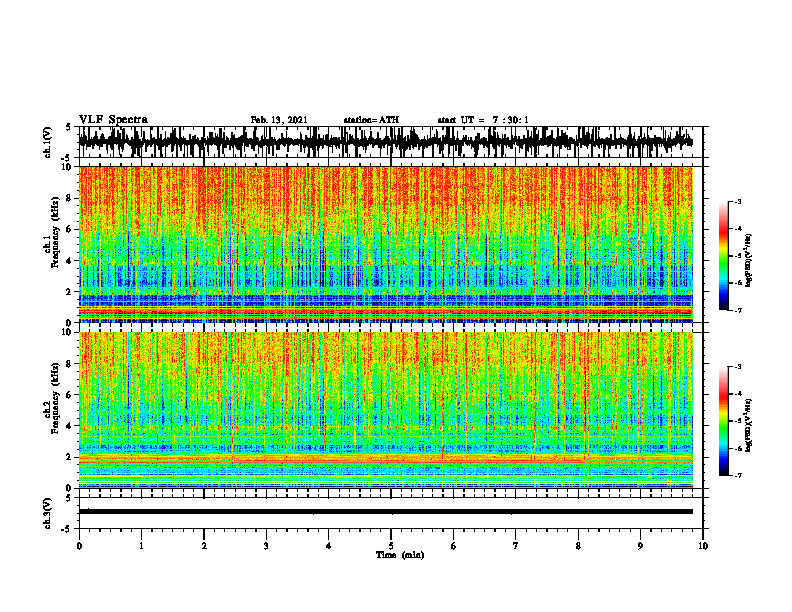Click the "-3" label on lower colorbar
This screenshot has height=612, width=792.
coord(737,367)
